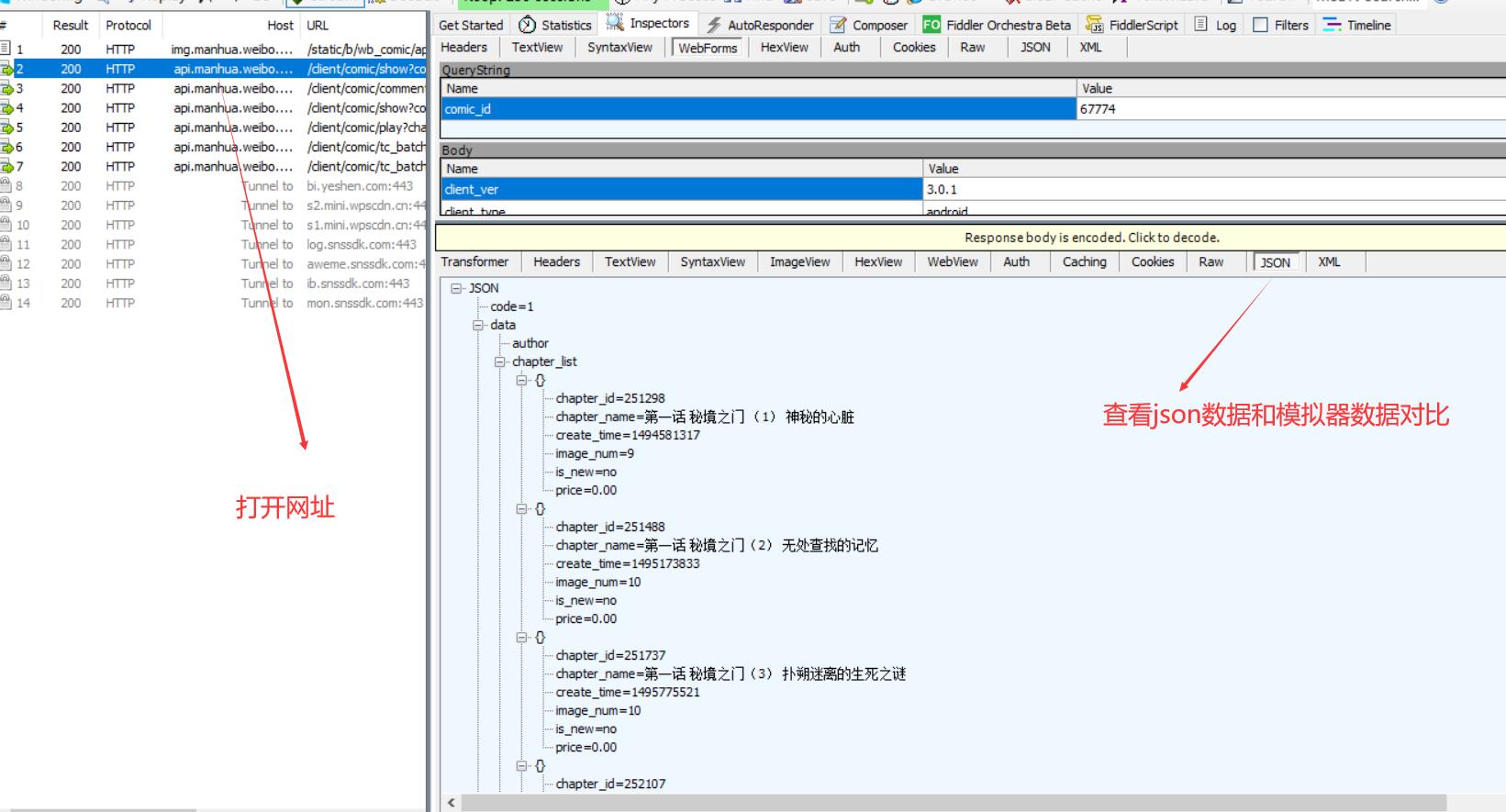Click lock icon of session 10
Viewport: 1506px width, 812px height.
coord(6,225)
